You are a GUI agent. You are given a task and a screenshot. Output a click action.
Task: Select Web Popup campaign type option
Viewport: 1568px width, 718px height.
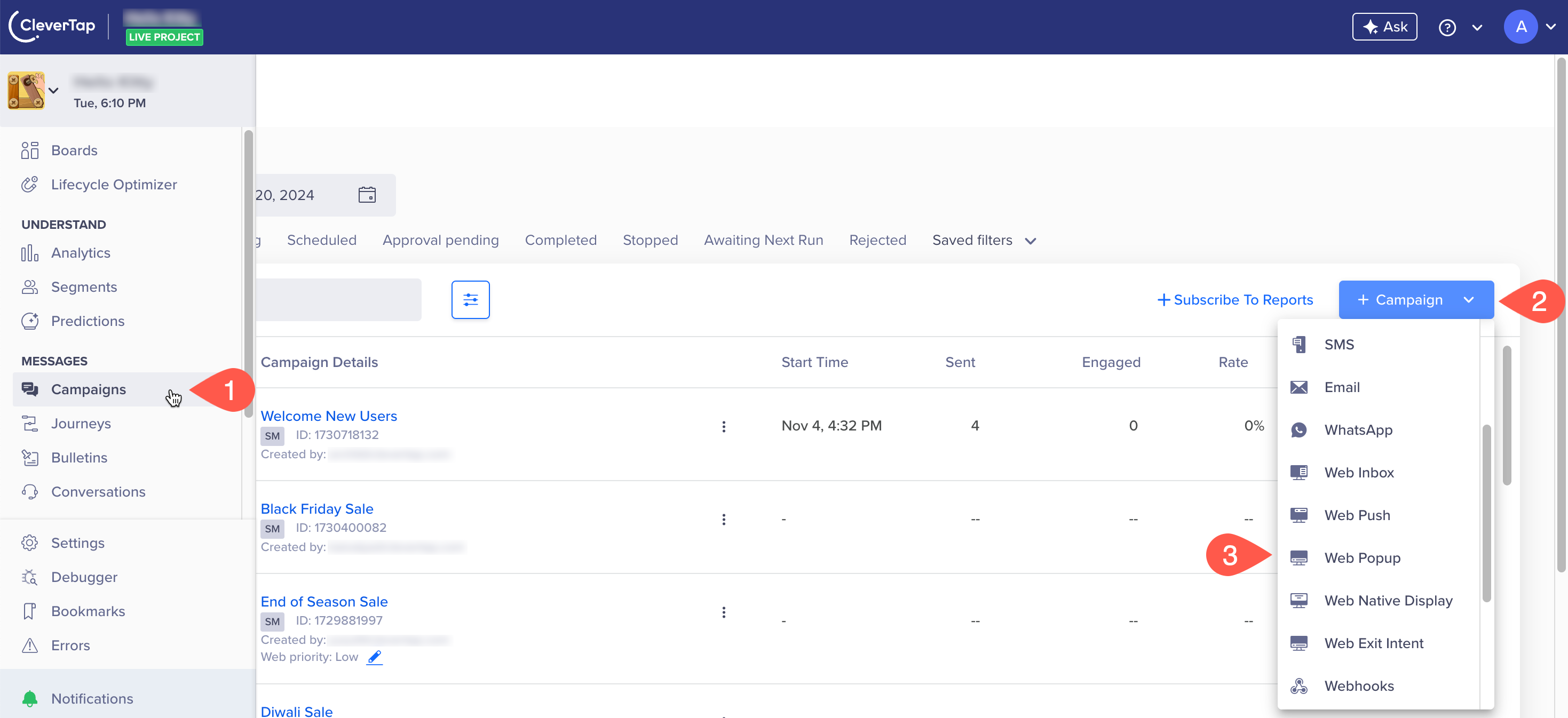[1362, 558]
